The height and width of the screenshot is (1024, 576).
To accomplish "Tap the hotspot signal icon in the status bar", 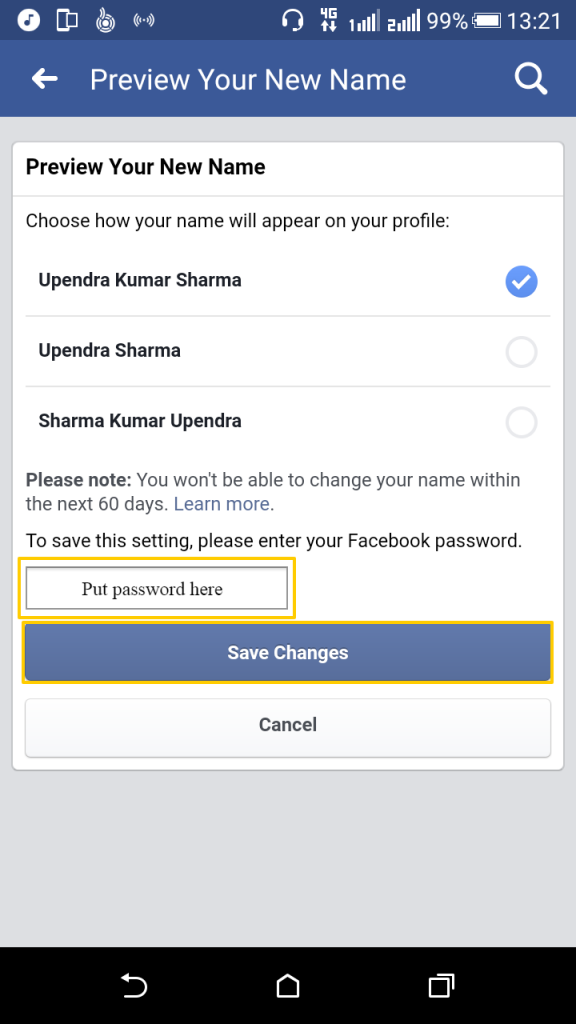I will 143,18.
